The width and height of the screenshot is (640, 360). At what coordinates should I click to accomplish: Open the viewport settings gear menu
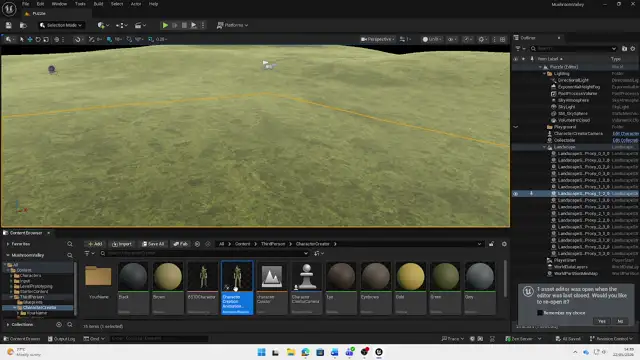[483, 39]
